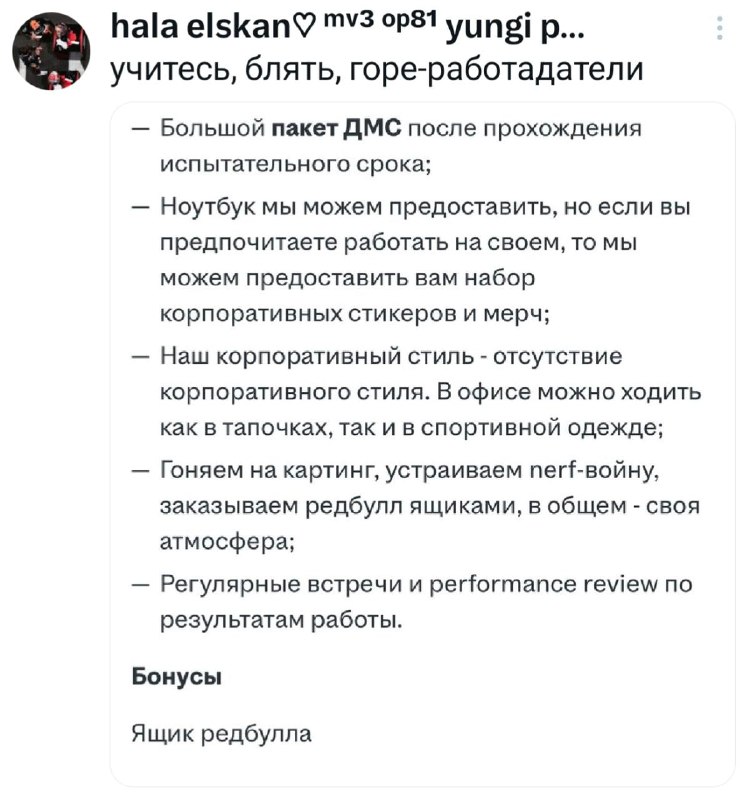Click the author's profile avatar

click(51, 51)
